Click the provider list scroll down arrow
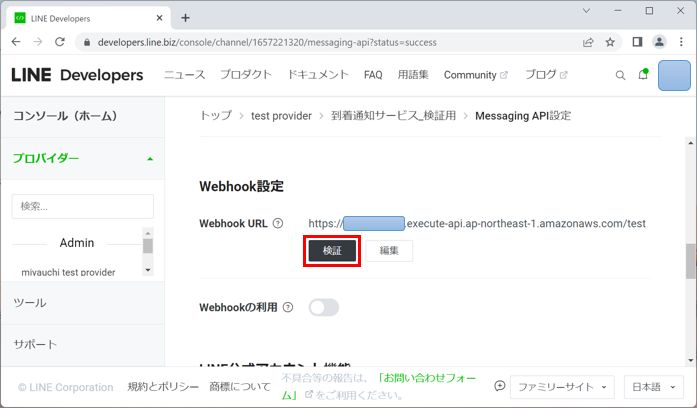The image size is (697, 408). pyautogui.click(x=148, y=270)
